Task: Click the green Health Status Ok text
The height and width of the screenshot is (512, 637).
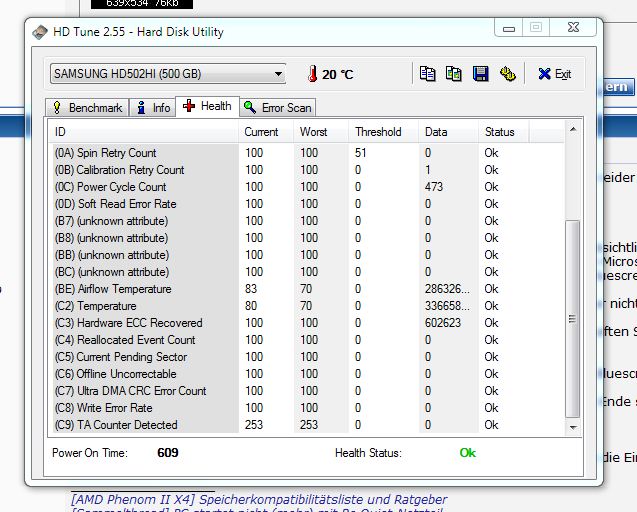Action: [x=468, y=453]
